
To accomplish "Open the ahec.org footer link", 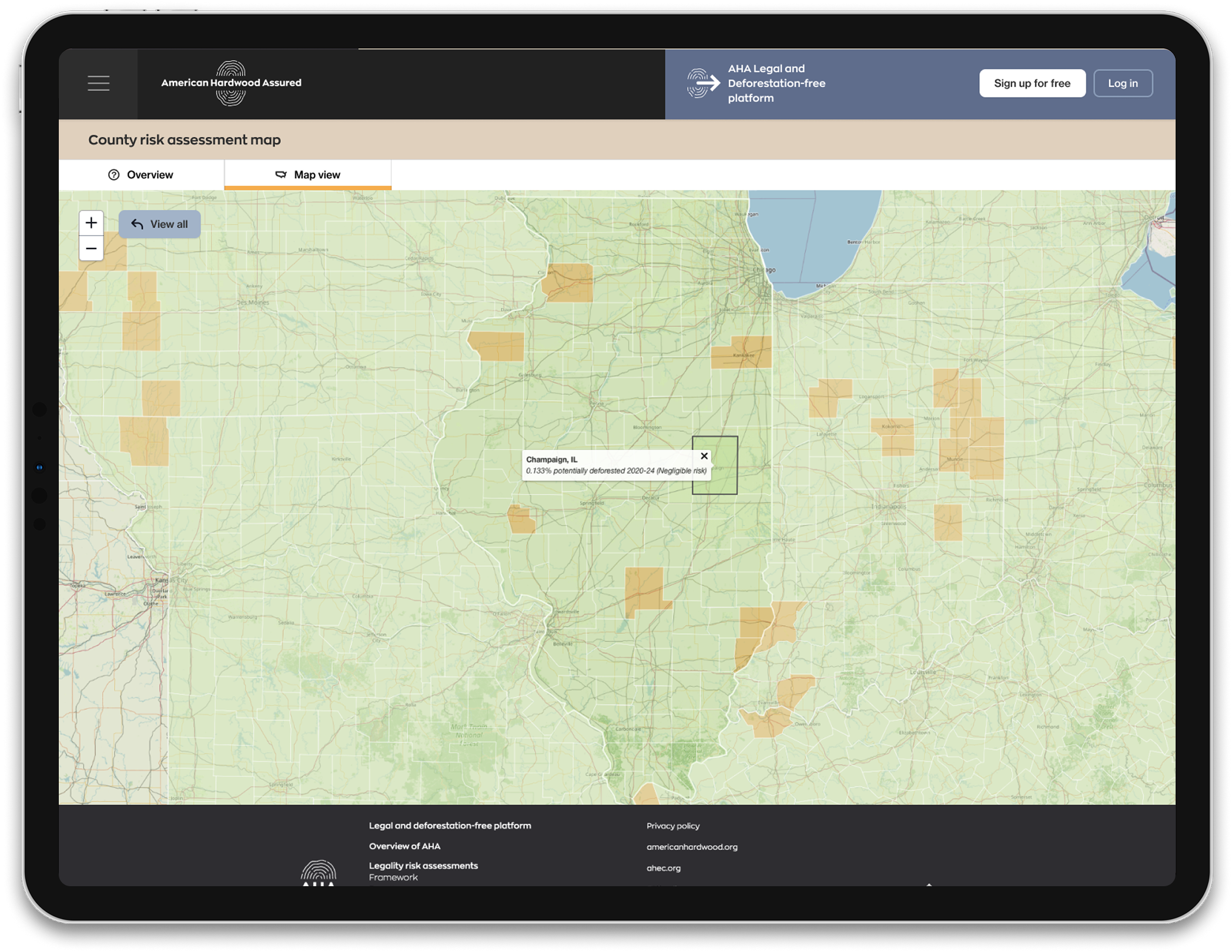I will [663, 868].
